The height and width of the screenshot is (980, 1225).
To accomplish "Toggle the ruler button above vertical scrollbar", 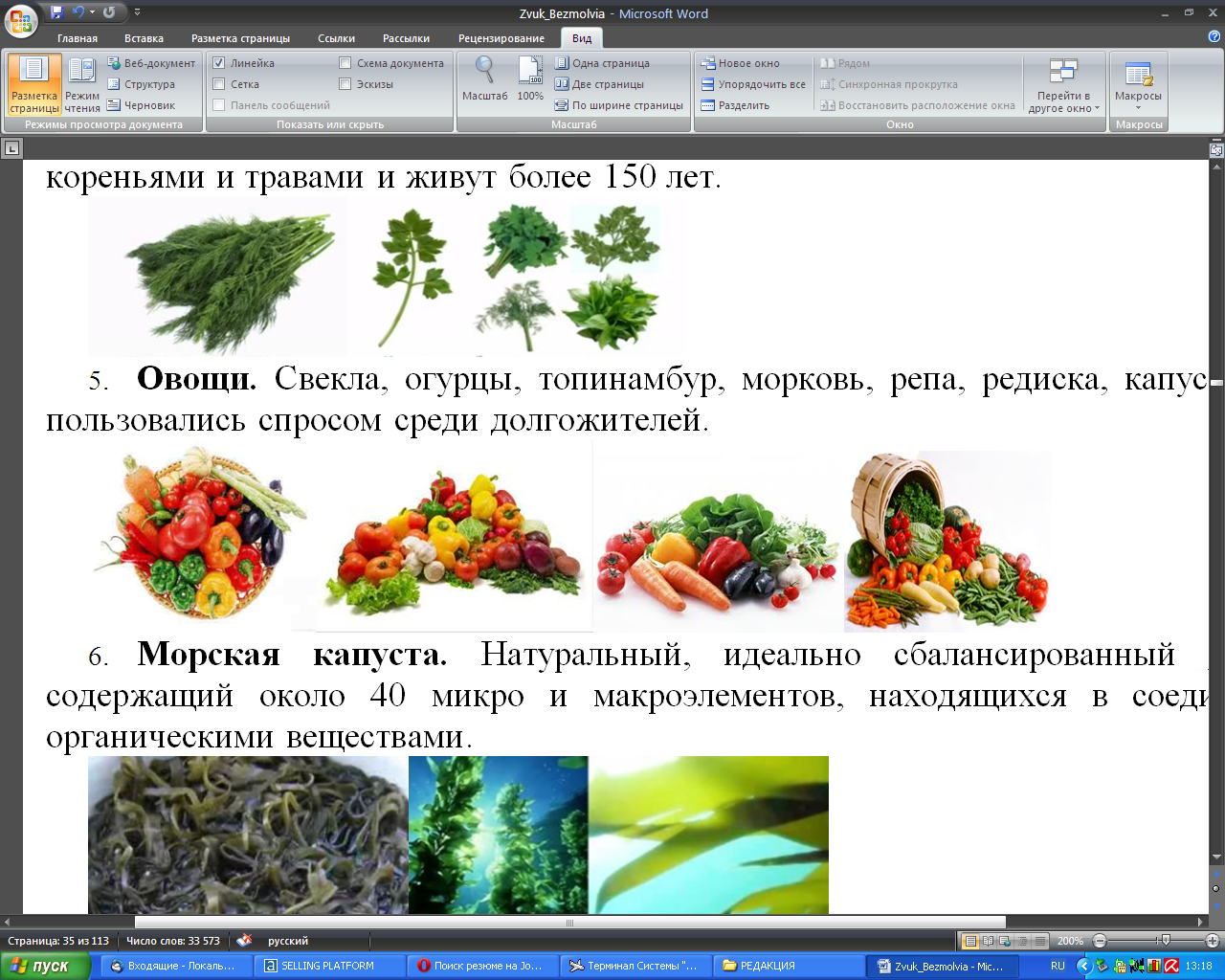I will 1216,150.
